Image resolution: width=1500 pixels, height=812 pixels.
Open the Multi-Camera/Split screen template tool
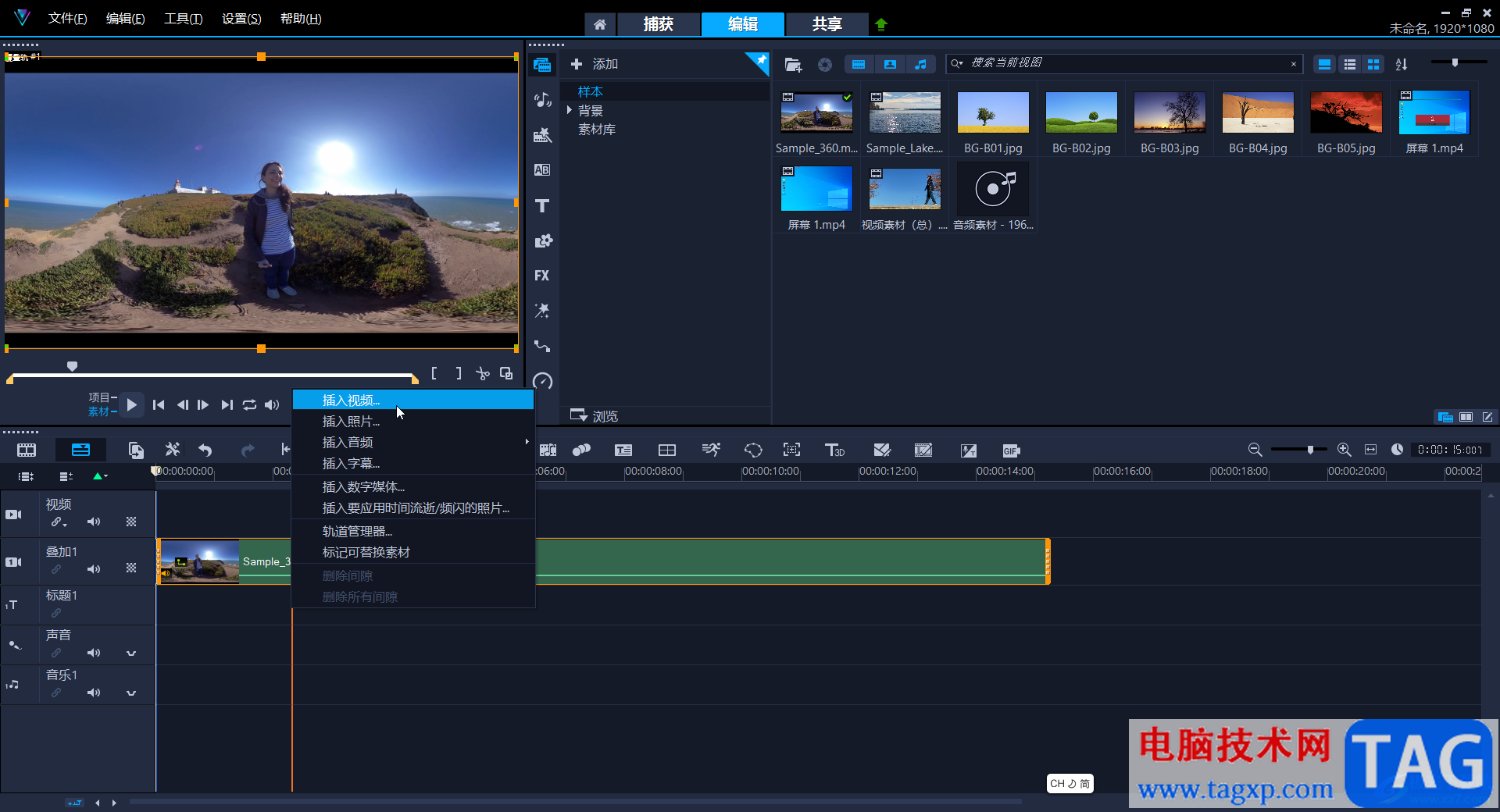point(667,450)
